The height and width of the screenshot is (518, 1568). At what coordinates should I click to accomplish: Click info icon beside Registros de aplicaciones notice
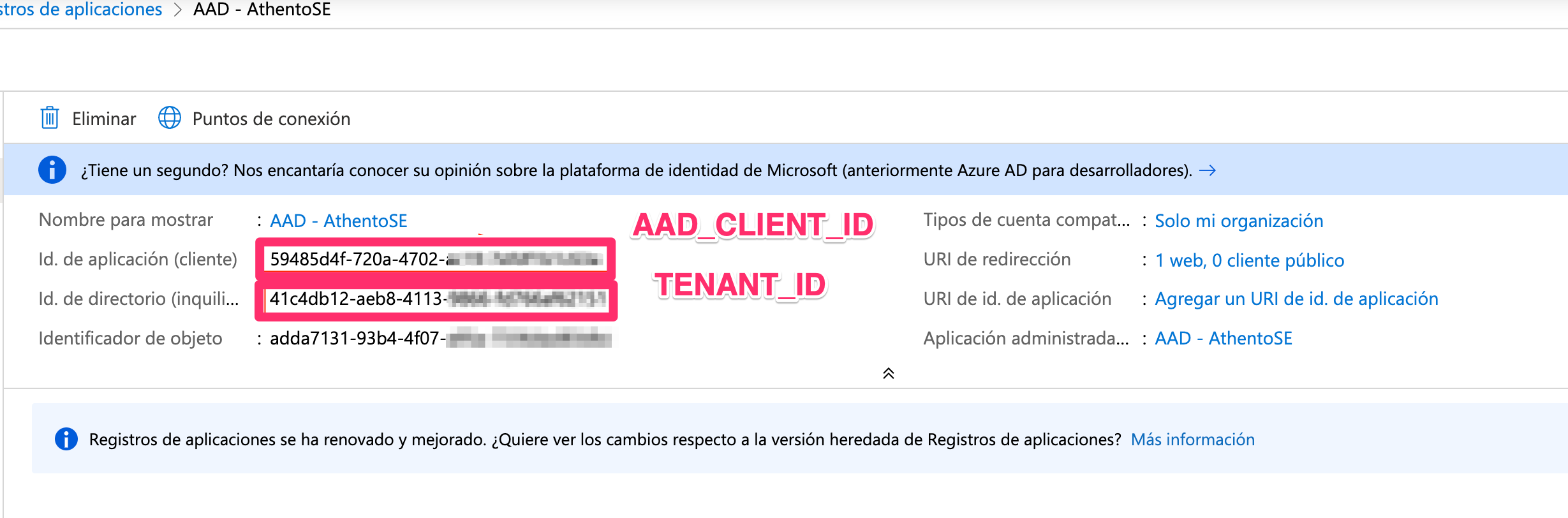pos(66,439)
